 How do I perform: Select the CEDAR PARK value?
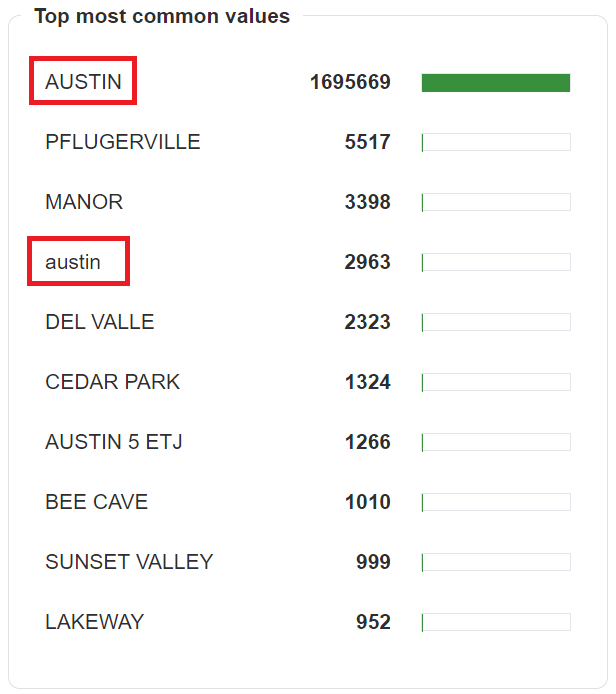(113, 382)
